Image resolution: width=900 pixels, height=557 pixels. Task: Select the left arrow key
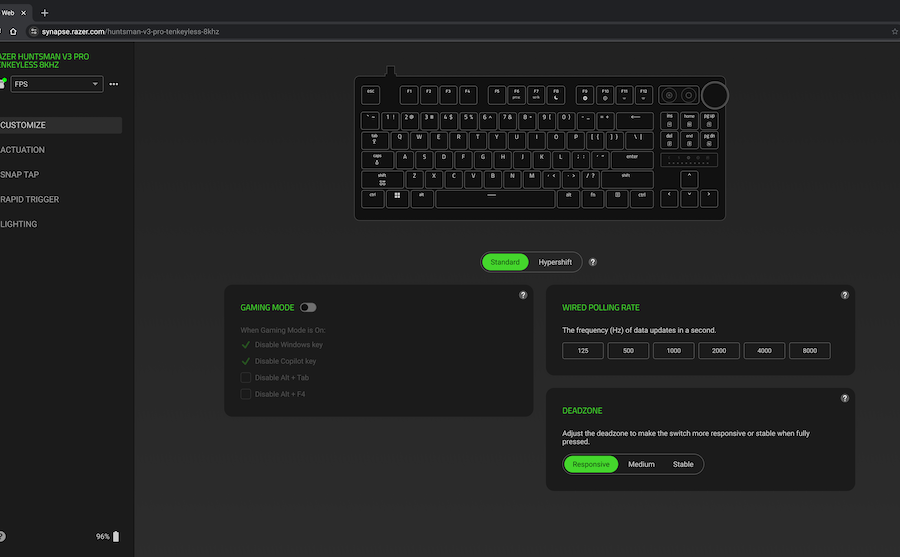(x=669, y=199)
